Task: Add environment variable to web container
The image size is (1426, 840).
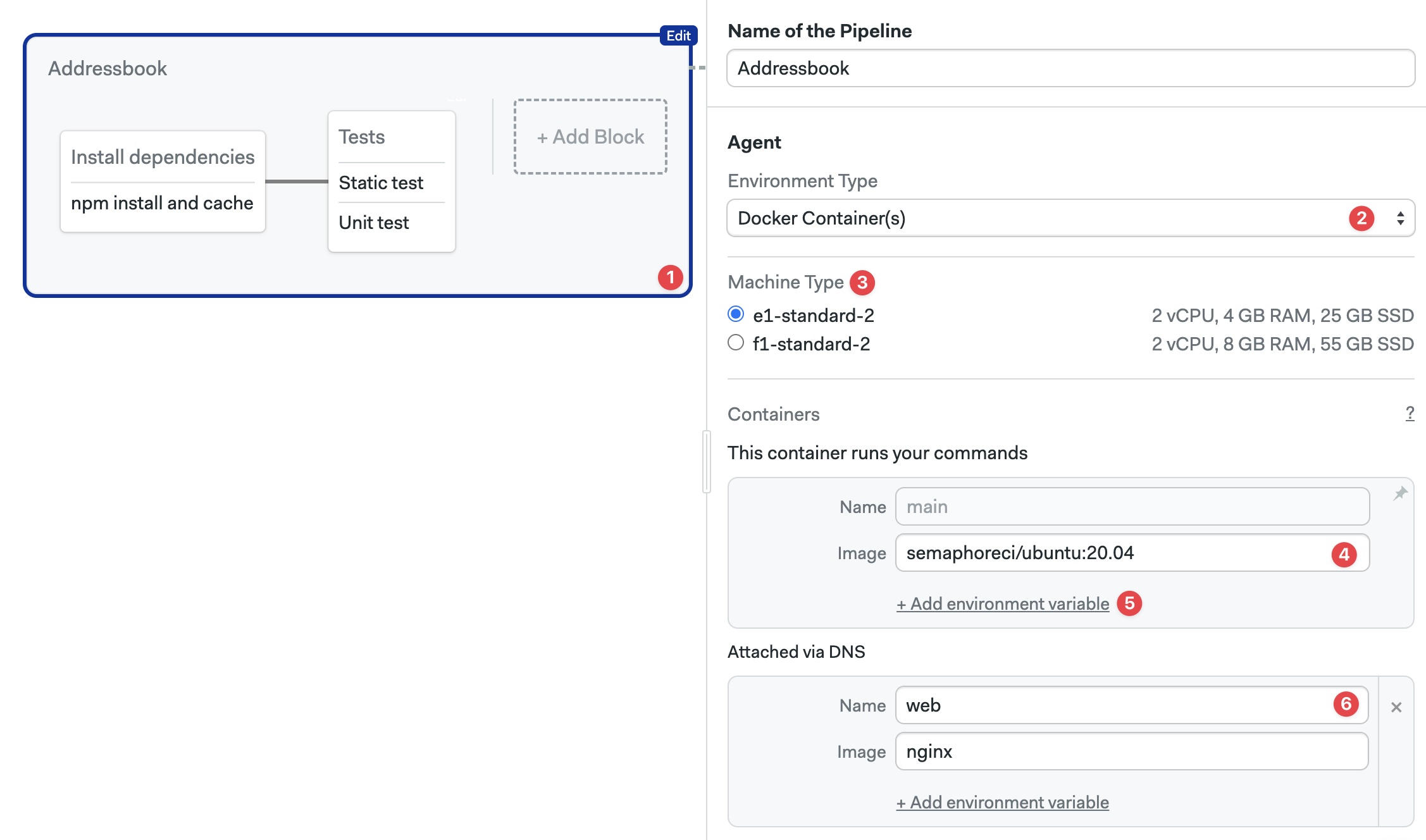Action: 1003,803
